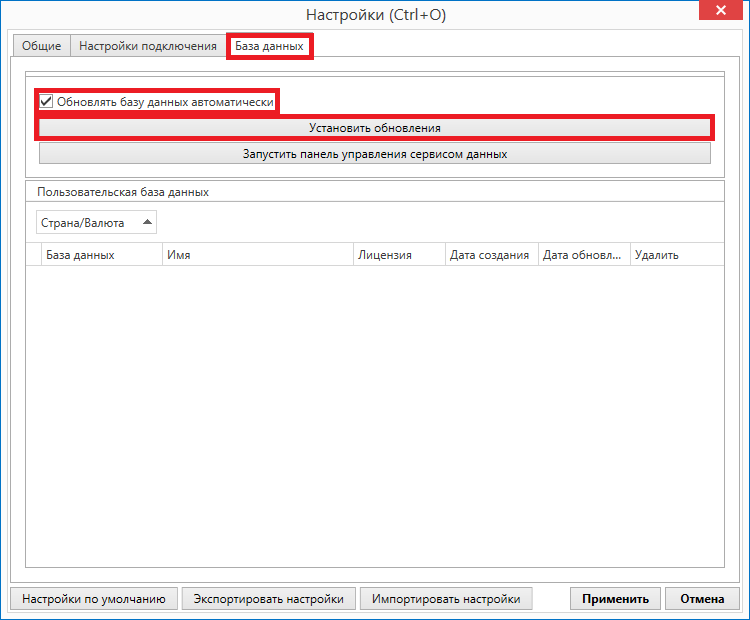Image resolution: width=750 pixels, height=620 pixels.
Task: Launch Запустить панель управления сервисом данных
Action: pyautogui.click(x=375, y=154)
